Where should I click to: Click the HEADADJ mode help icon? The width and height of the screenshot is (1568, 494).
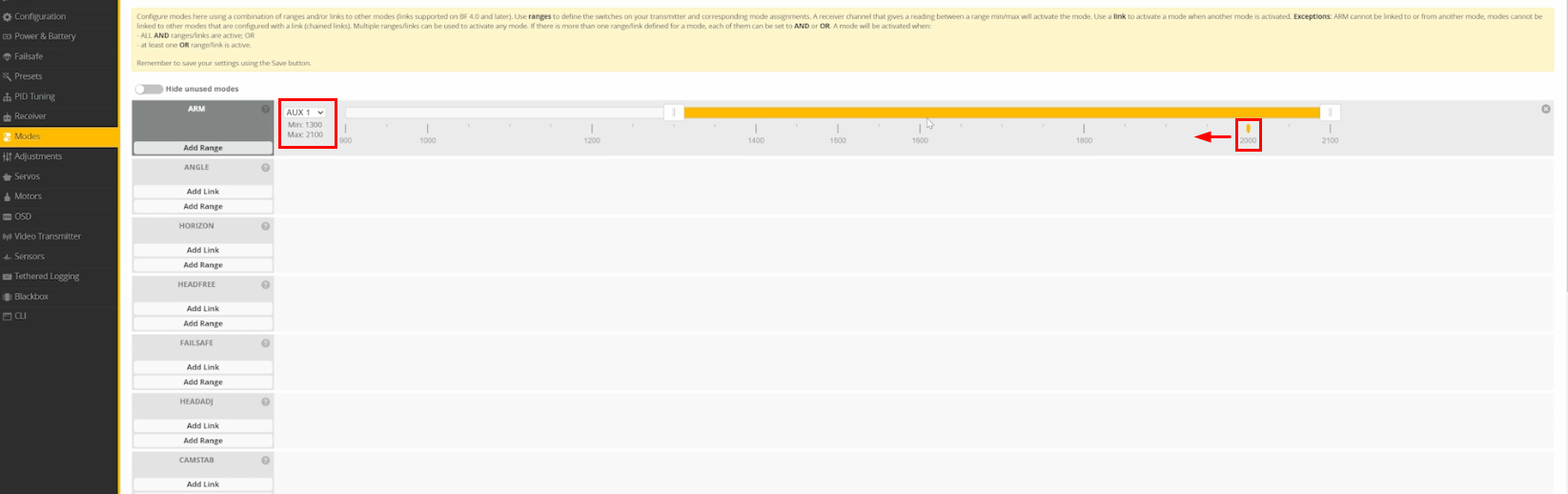click(266, 402)
